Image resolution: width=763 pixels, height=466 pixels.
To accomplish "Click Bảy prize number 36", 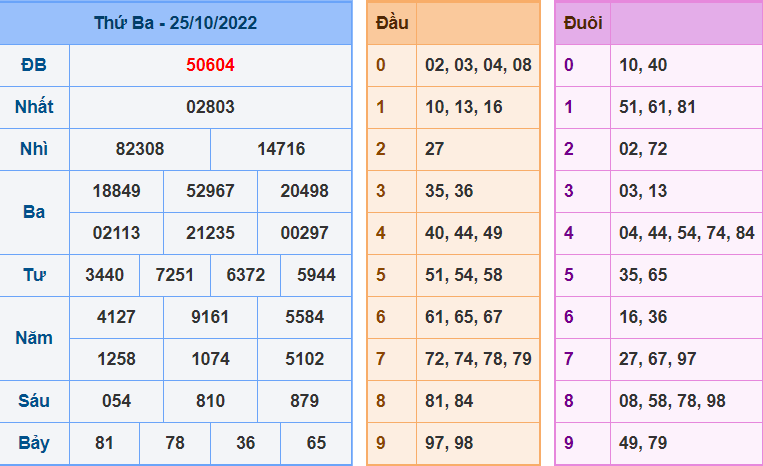I will (x=246, y=443).
